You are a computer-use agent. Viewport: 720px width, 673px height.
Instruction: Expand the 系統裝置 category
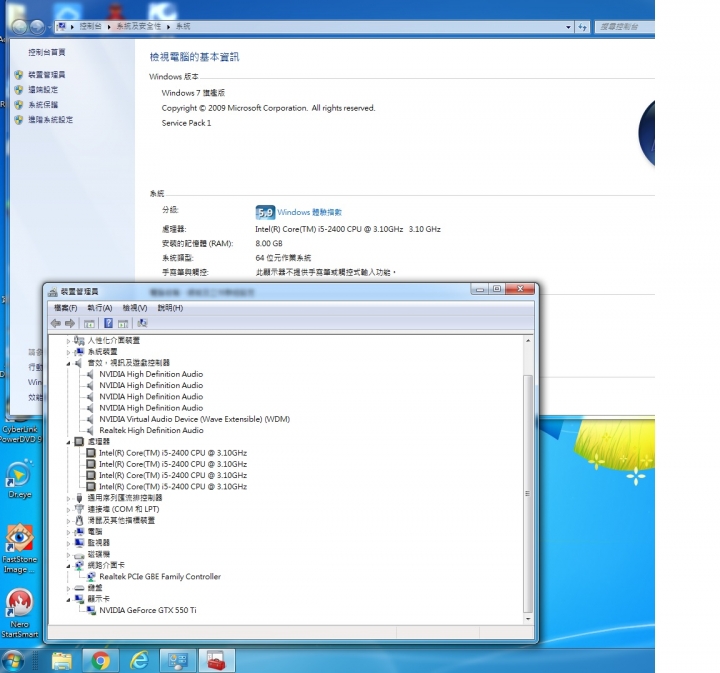pos(68,352)
